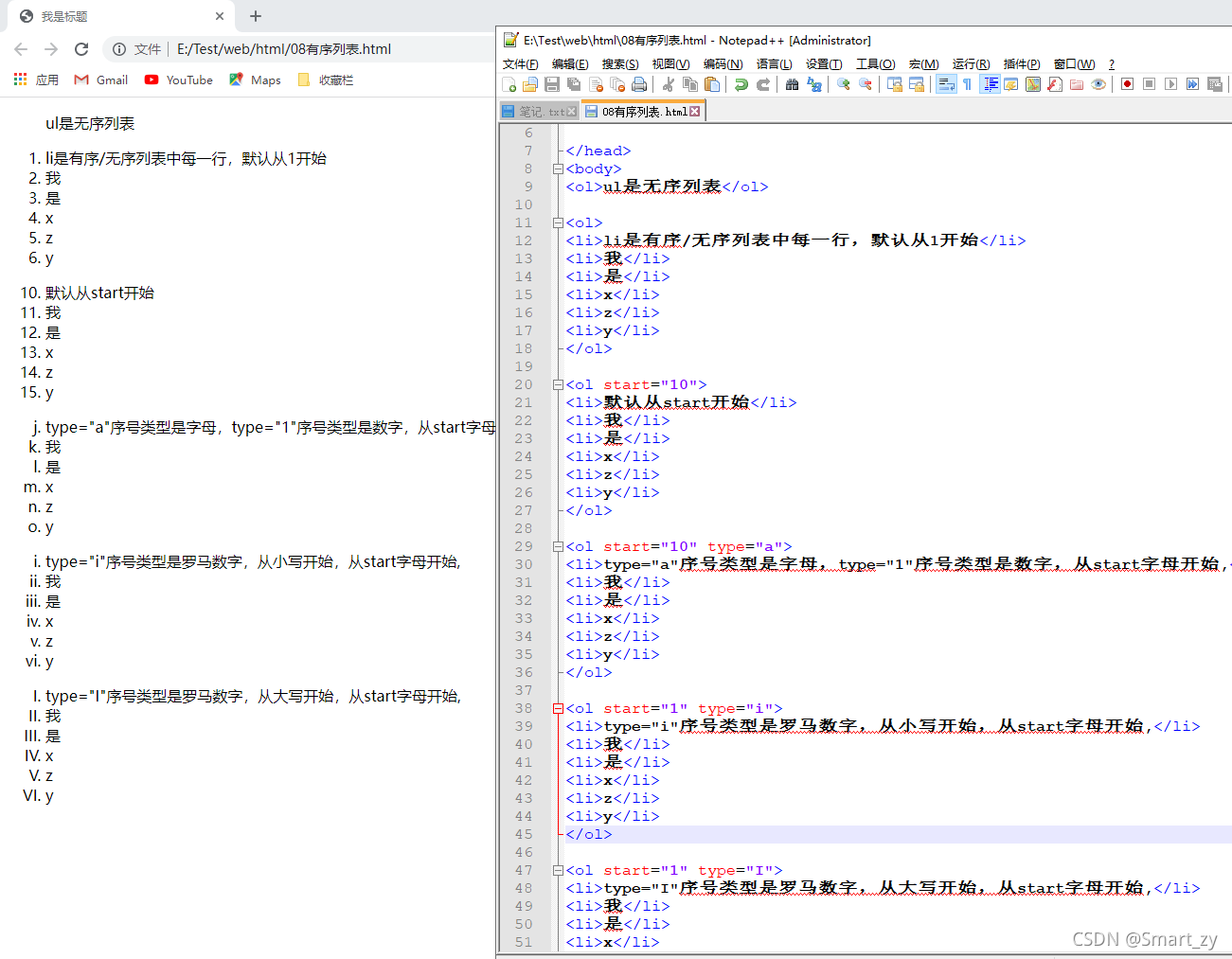Open the 搜索(S) menu

coord(620,63)
